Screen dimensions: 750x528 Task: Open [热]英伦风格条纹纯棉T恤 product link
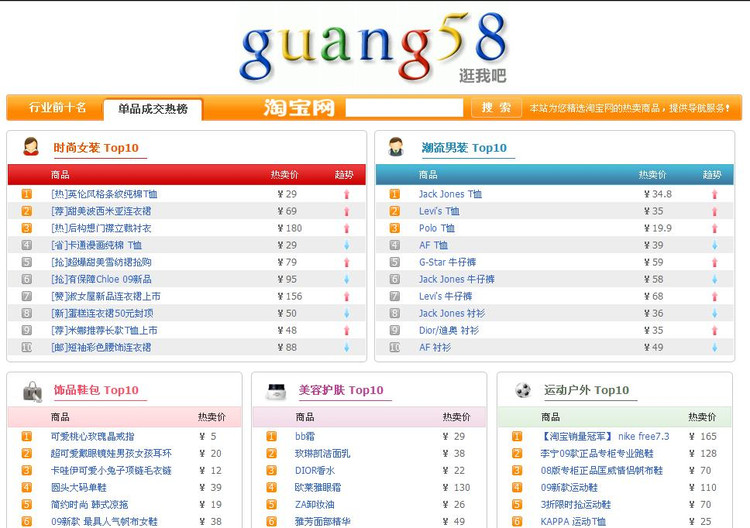click(x=104, y=194)
